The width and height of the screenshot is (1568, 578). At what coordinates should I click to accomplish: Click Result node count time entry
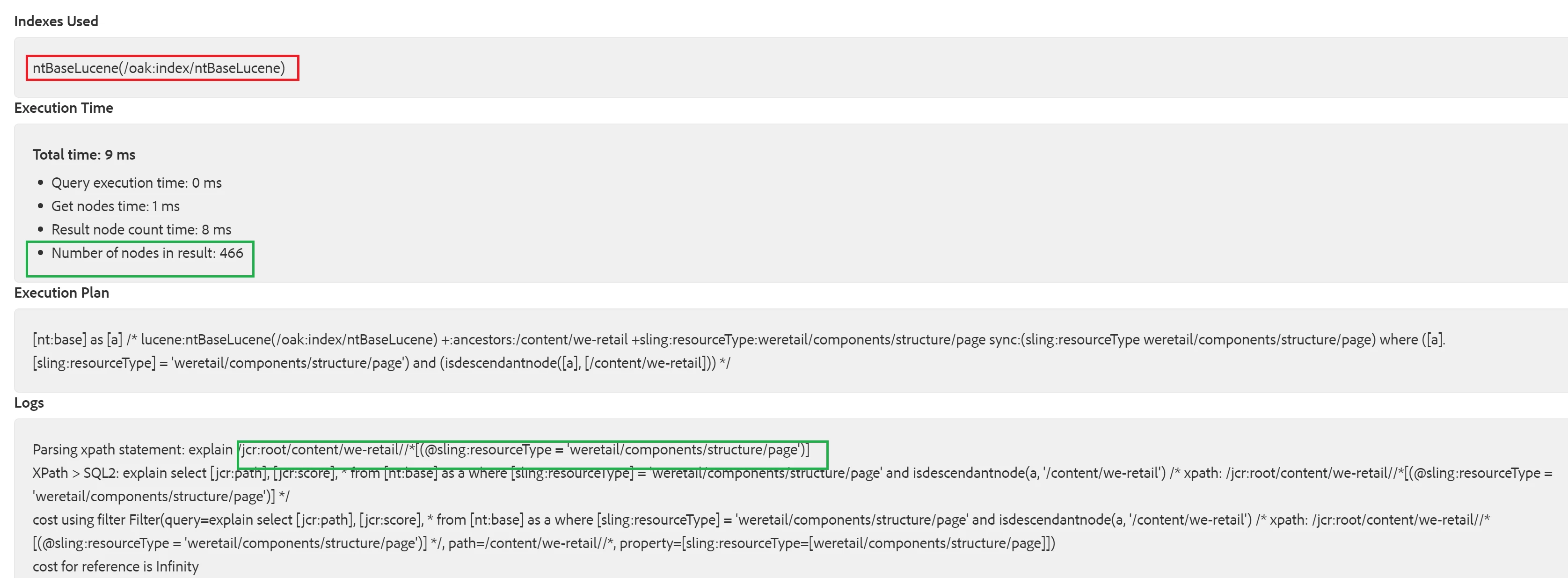point(141,230)
